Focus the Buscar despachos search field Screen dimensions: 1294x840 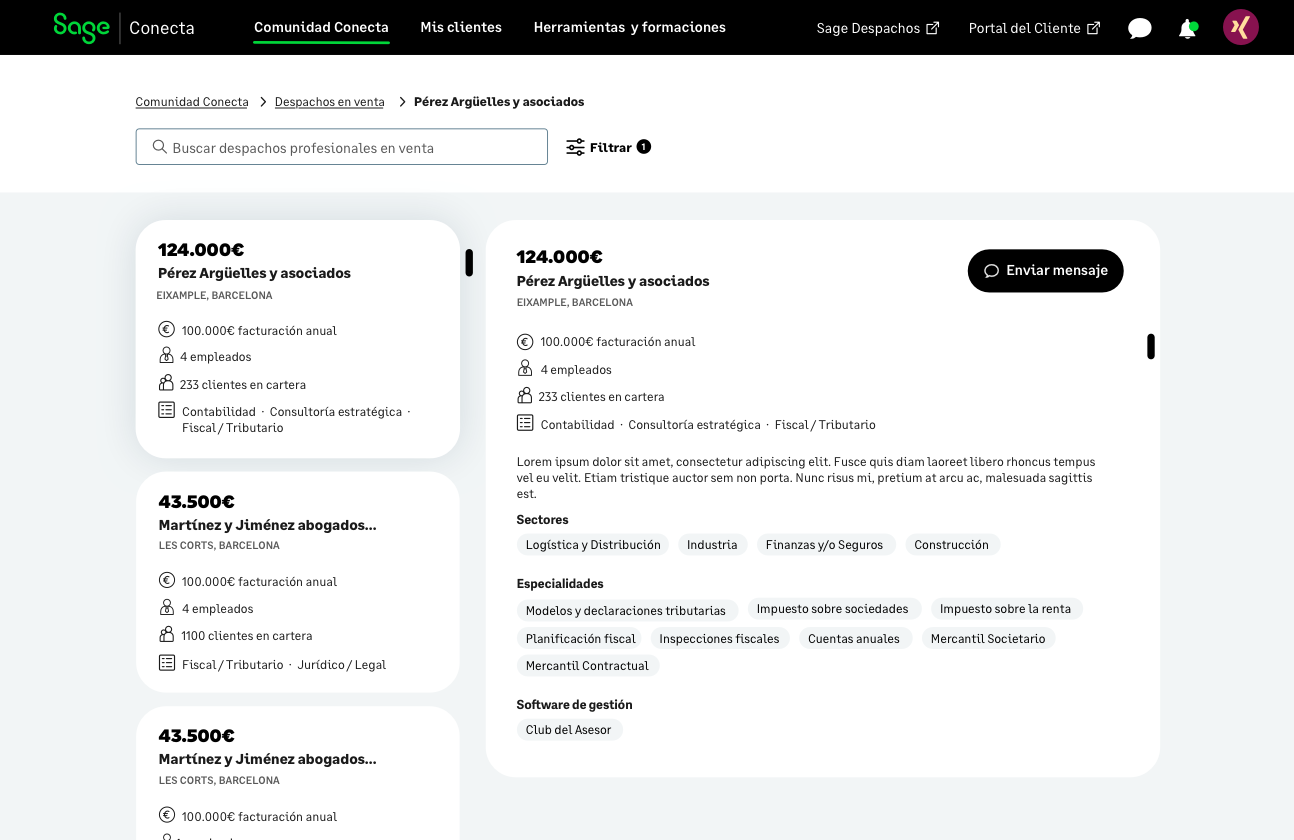tap(350, 147)
